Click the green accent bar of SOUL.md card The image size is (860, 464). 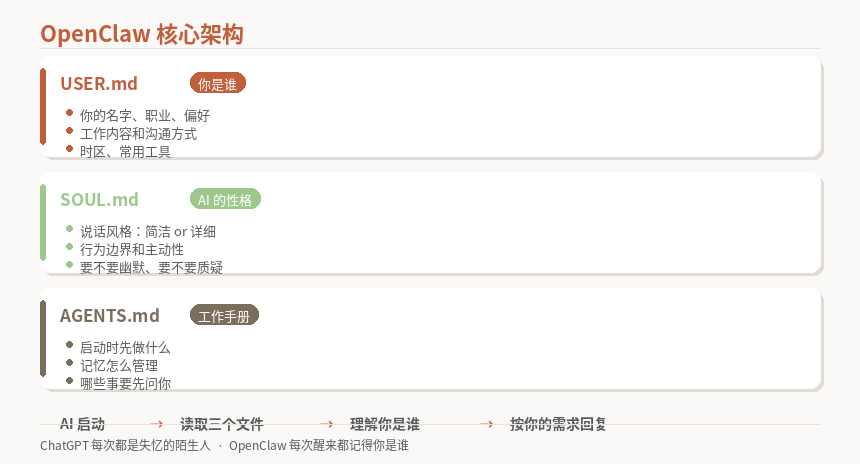click(43, 222)
